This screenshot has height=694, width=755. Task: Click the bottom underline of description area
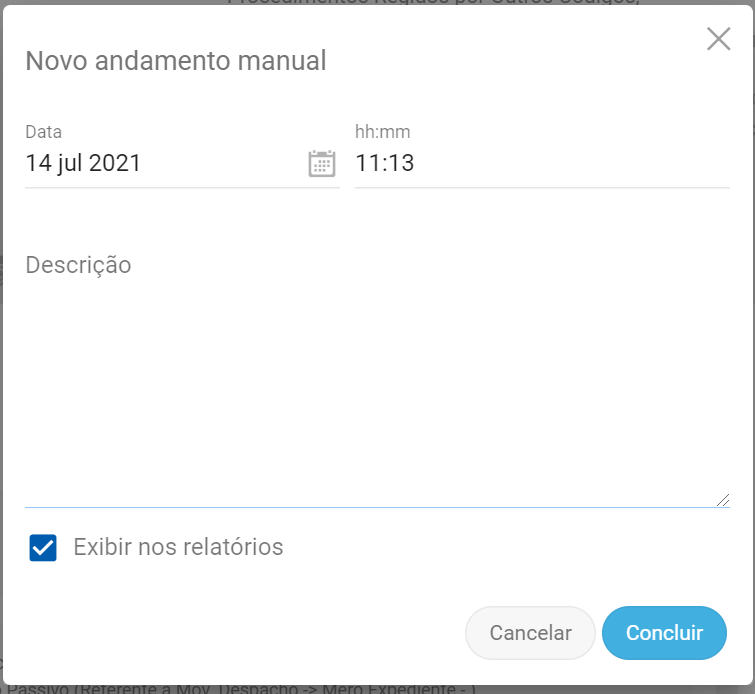click(376, 507)
